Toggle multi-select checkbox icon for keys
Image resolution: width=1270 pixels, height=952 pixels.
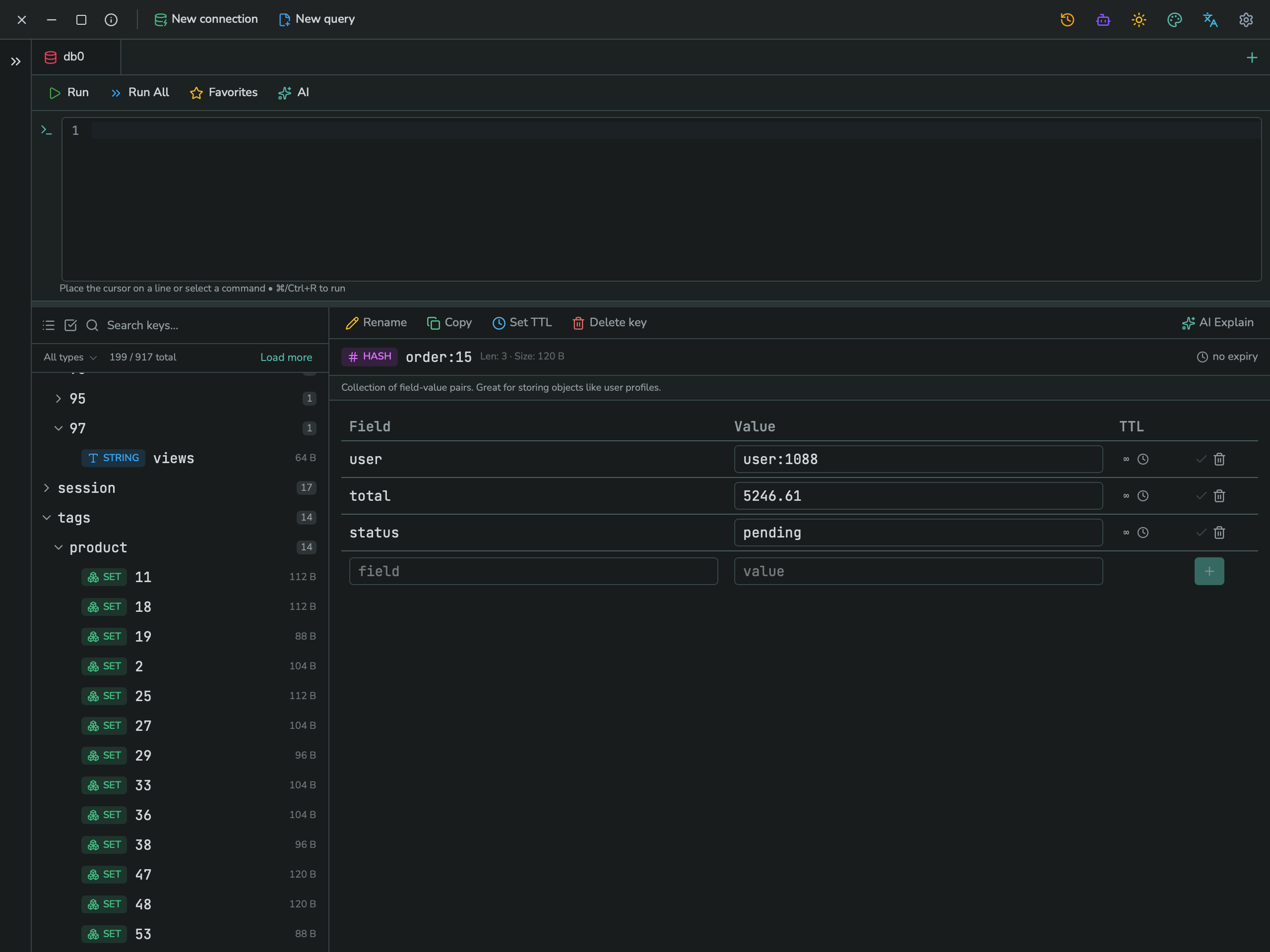pos(70,325)
